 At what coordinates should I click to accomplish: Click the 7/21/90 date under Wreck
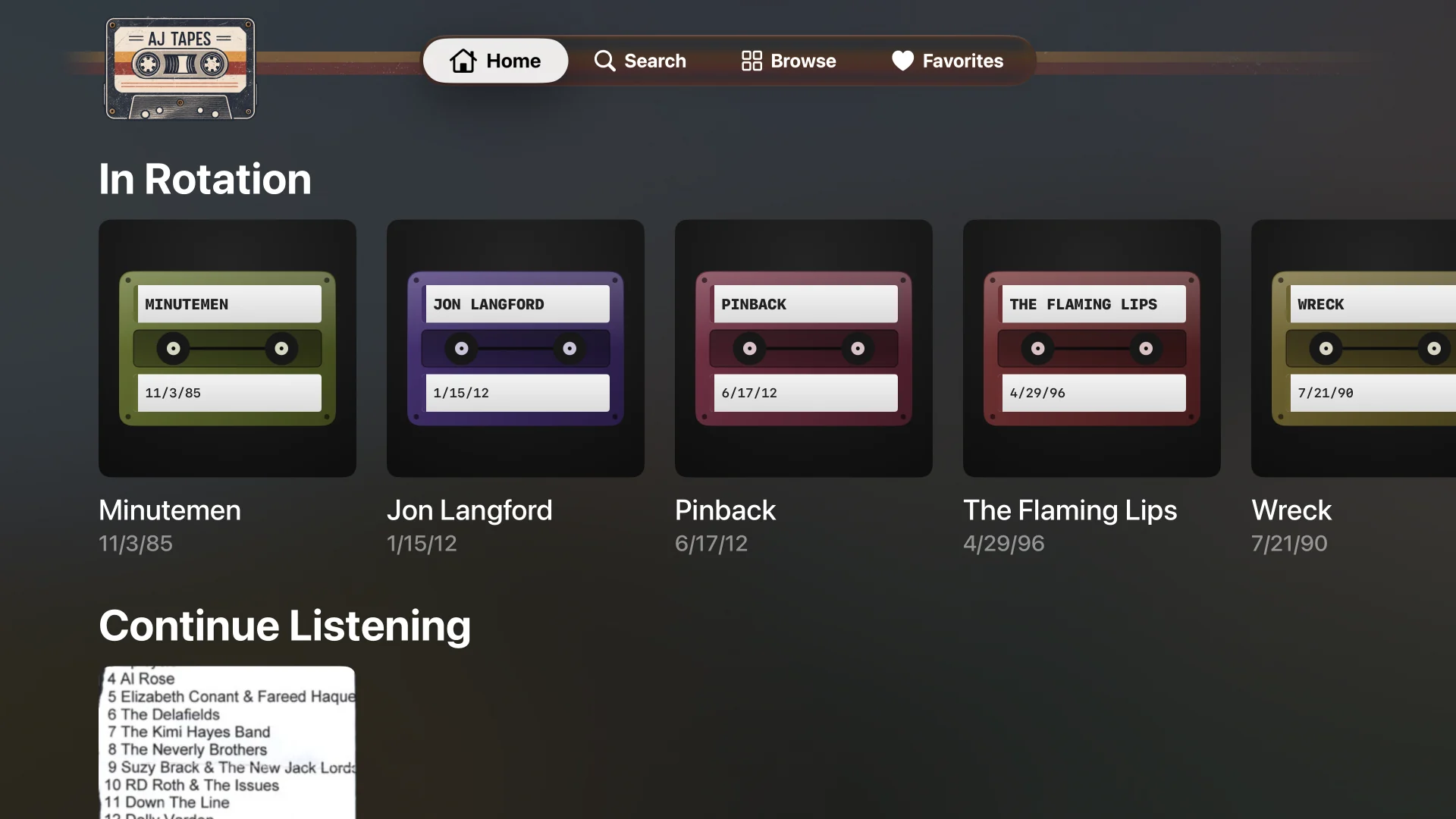pyautogui.click(x=1289, y=544)
